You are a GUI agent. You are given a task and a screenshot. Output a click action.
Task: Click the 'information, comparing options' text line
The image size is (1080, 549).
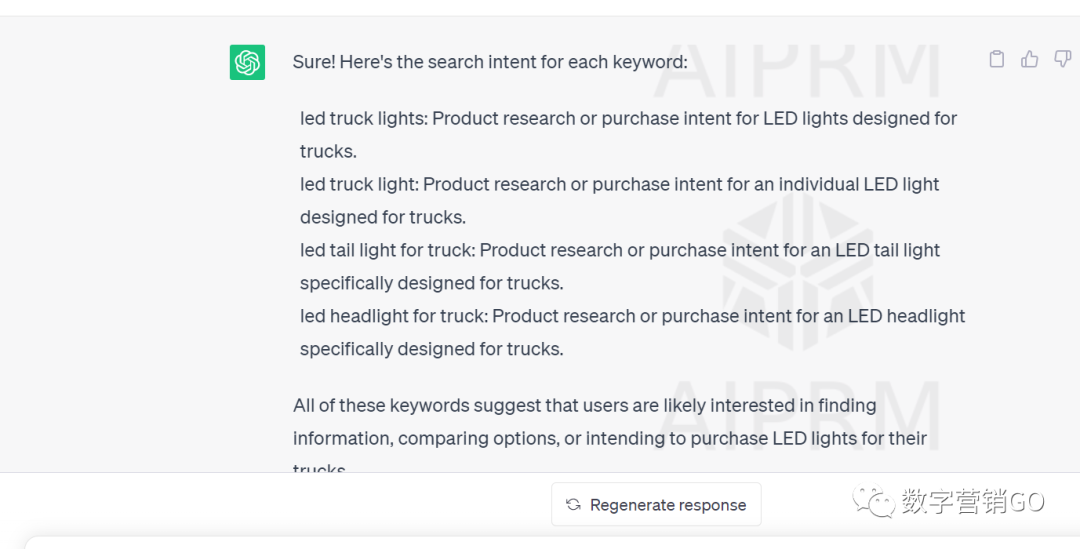[610, 438]
